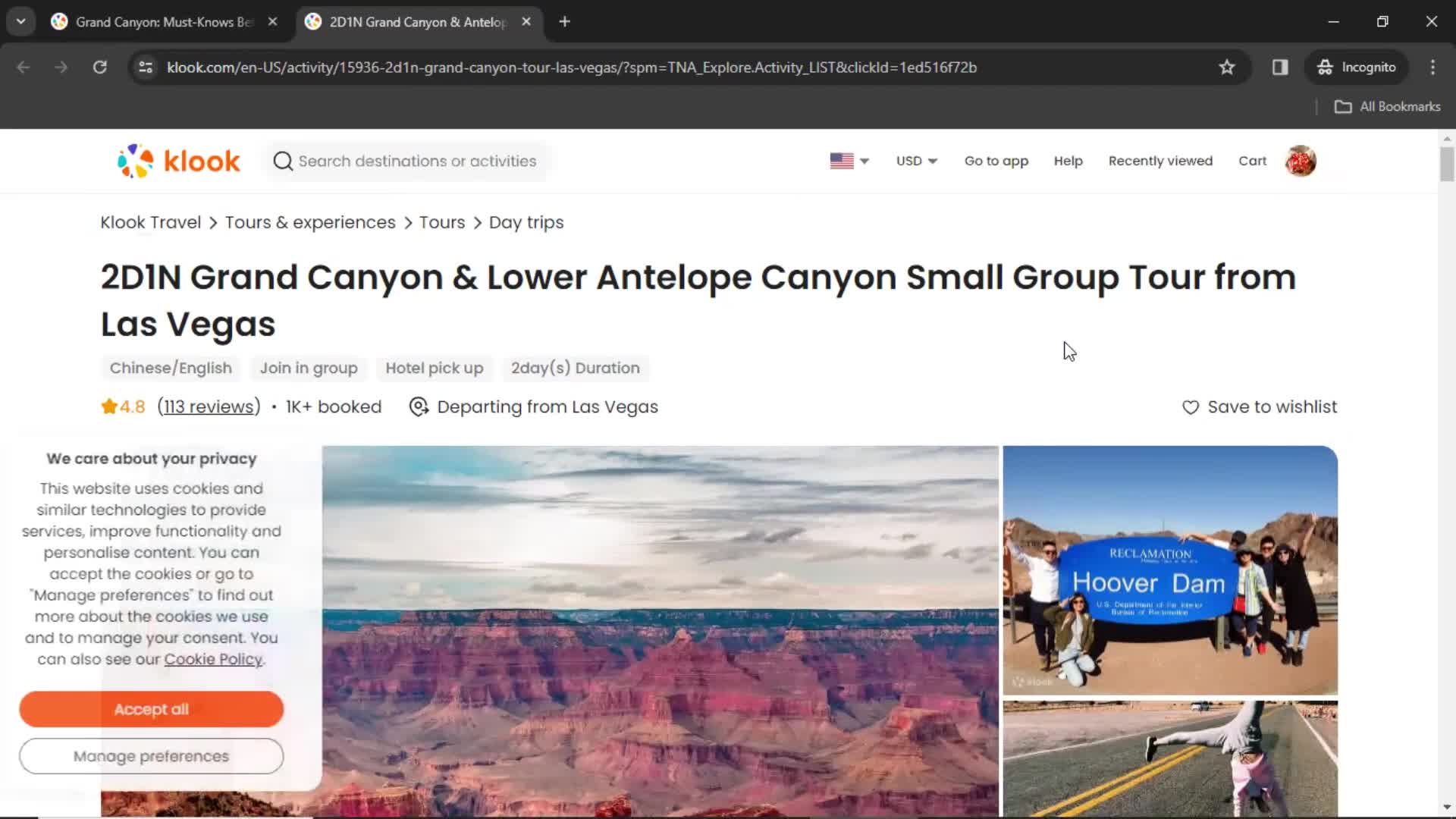The image size is (1456, 819).
Task: Expand the USD currency dropdown
Action: click(917, 160)
